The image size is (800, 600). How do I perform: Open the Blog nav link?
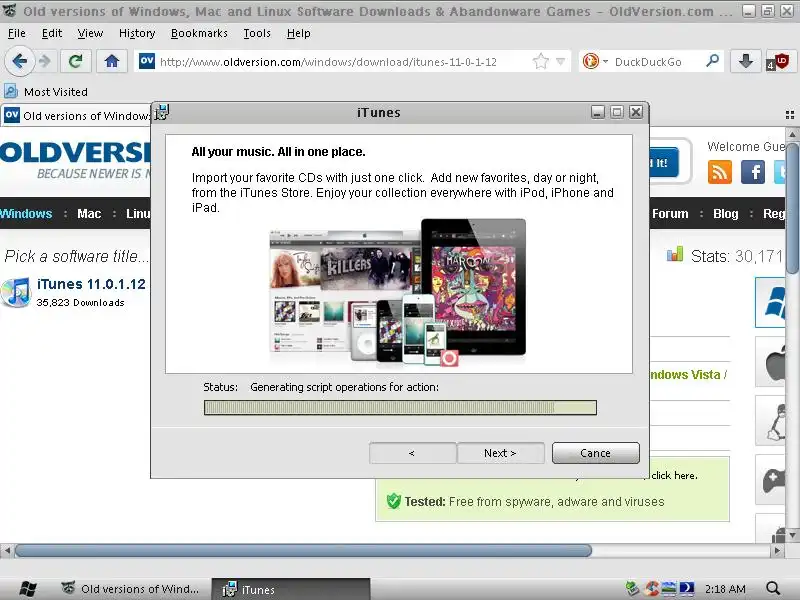click(x=726, y=214)
